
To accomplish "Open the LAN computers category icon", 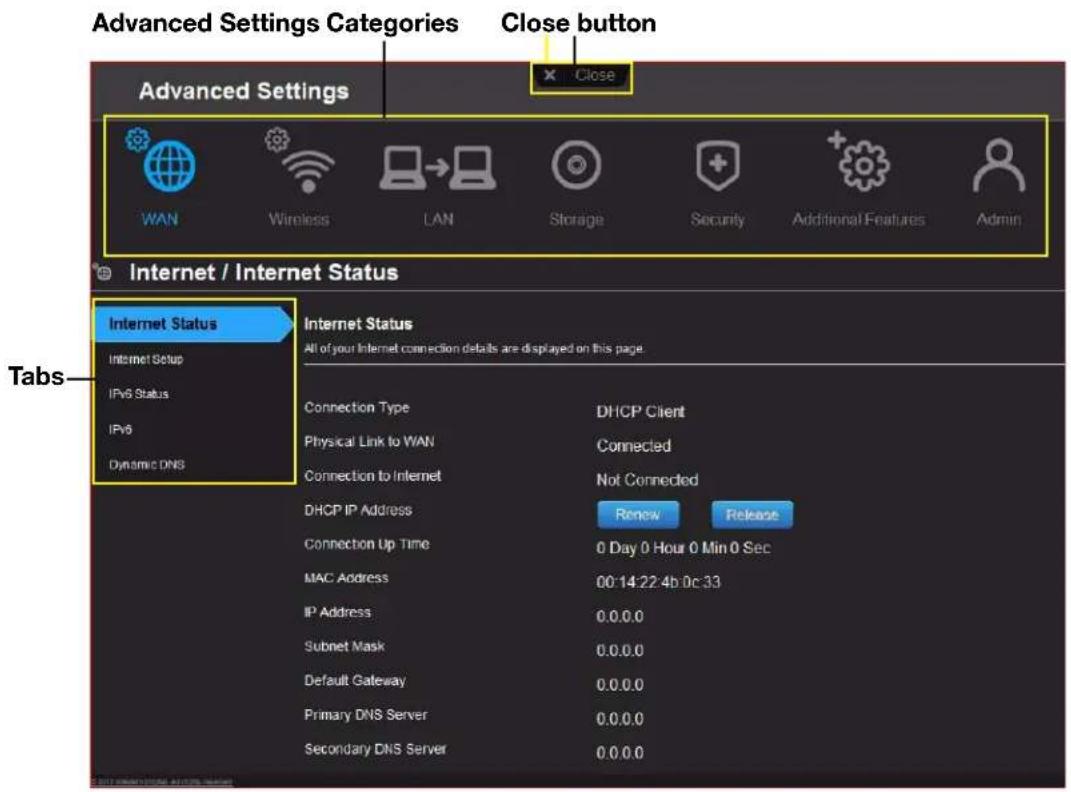I will (438, 167).
